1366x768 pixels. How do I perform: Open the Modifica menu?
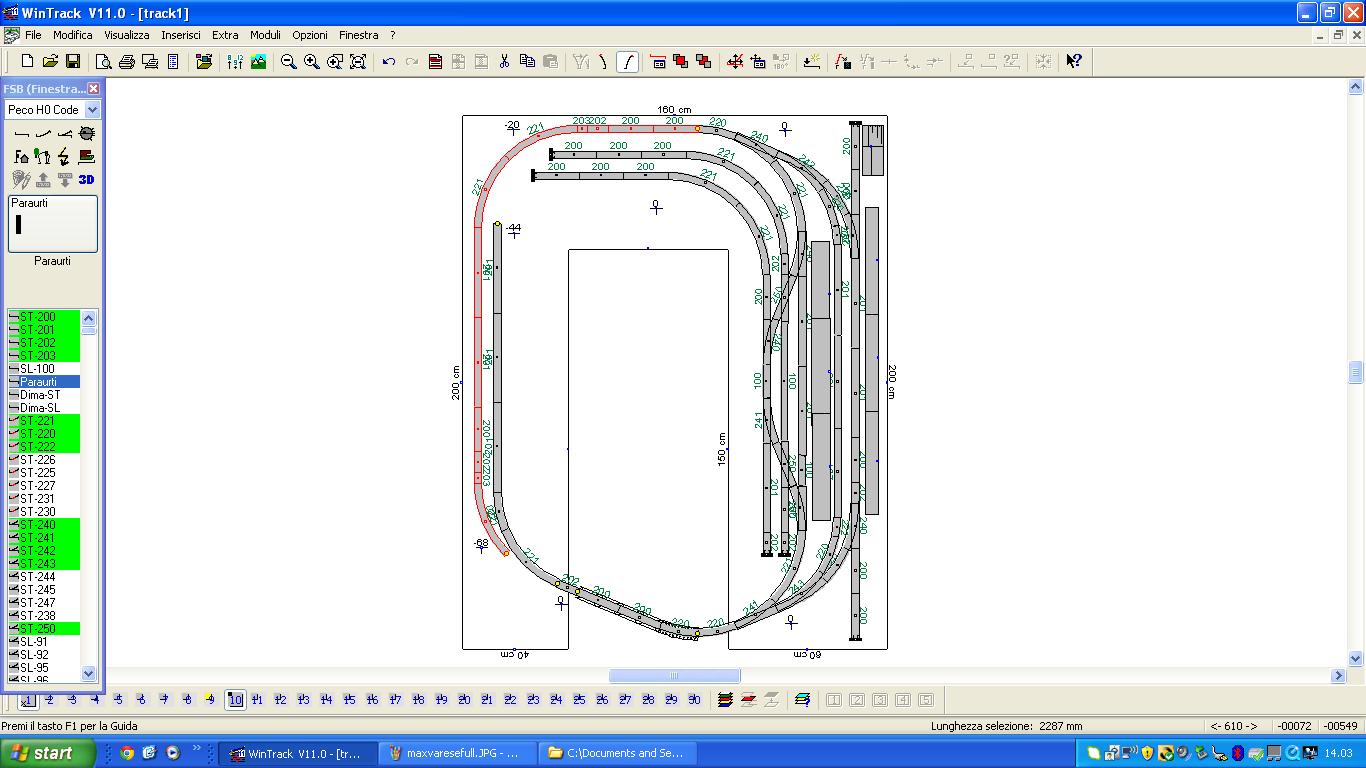point(73,35)
